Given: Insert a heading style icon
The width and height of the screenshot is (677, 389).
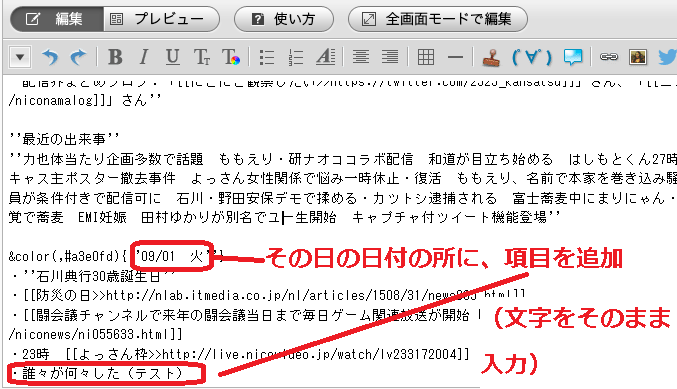Looking at the screenshot, I should [326, 57].
